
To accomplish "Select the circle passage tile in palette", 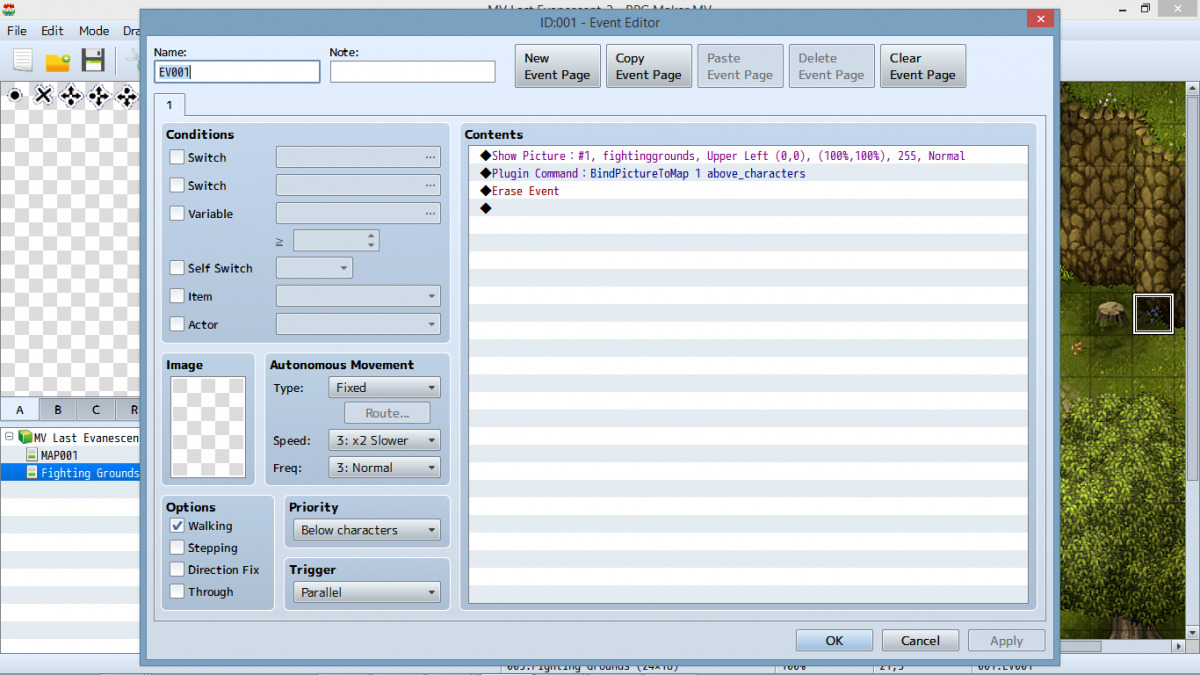I will coord(15,96).
